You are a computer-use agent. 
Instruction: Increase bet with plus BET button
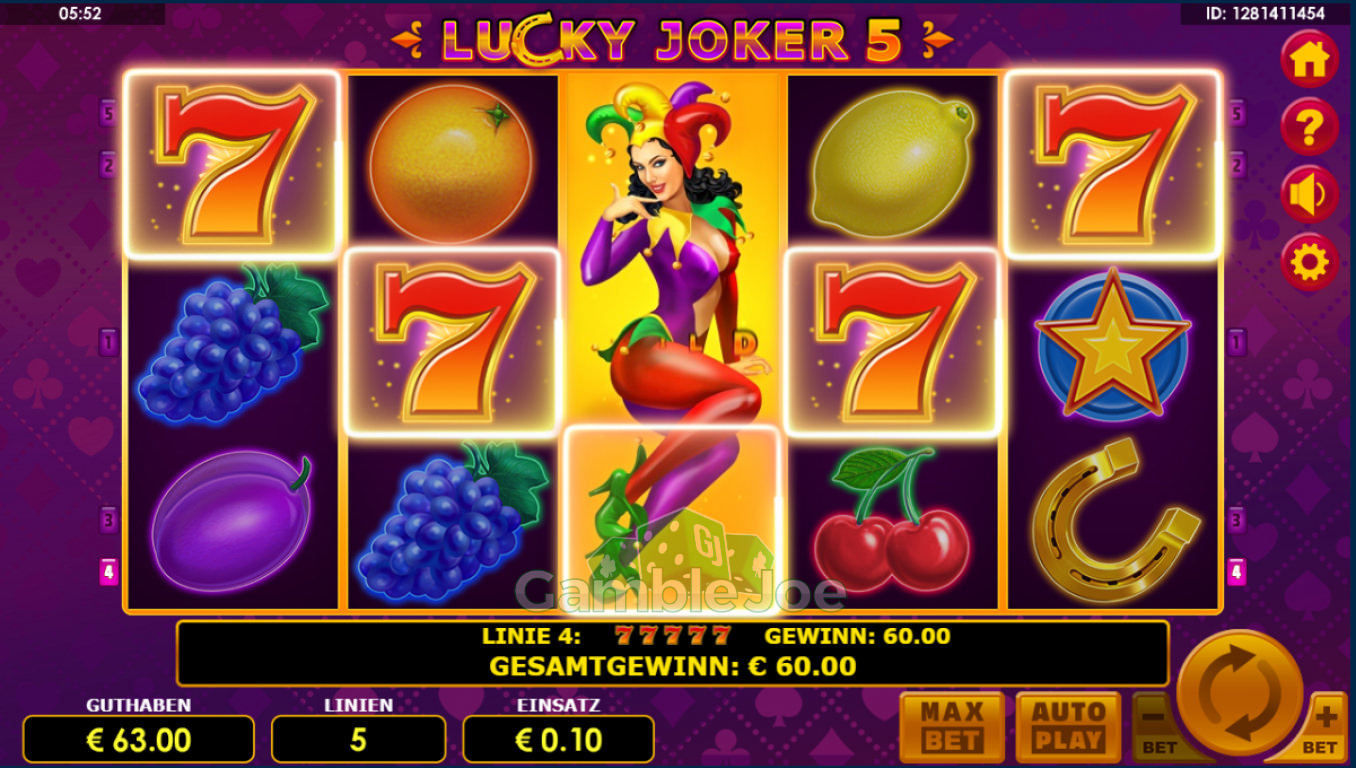coord(1323,728)
